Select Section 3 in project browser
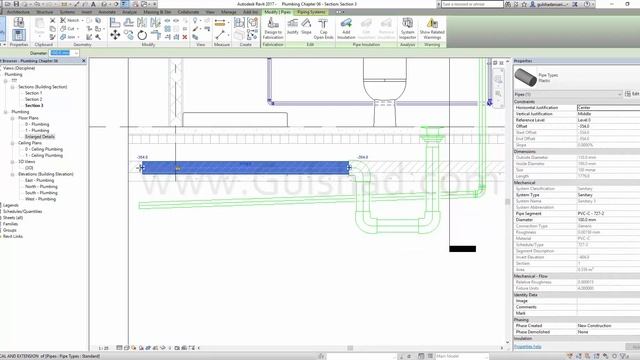The image size is (640, 360). click(x=34, y=106)
